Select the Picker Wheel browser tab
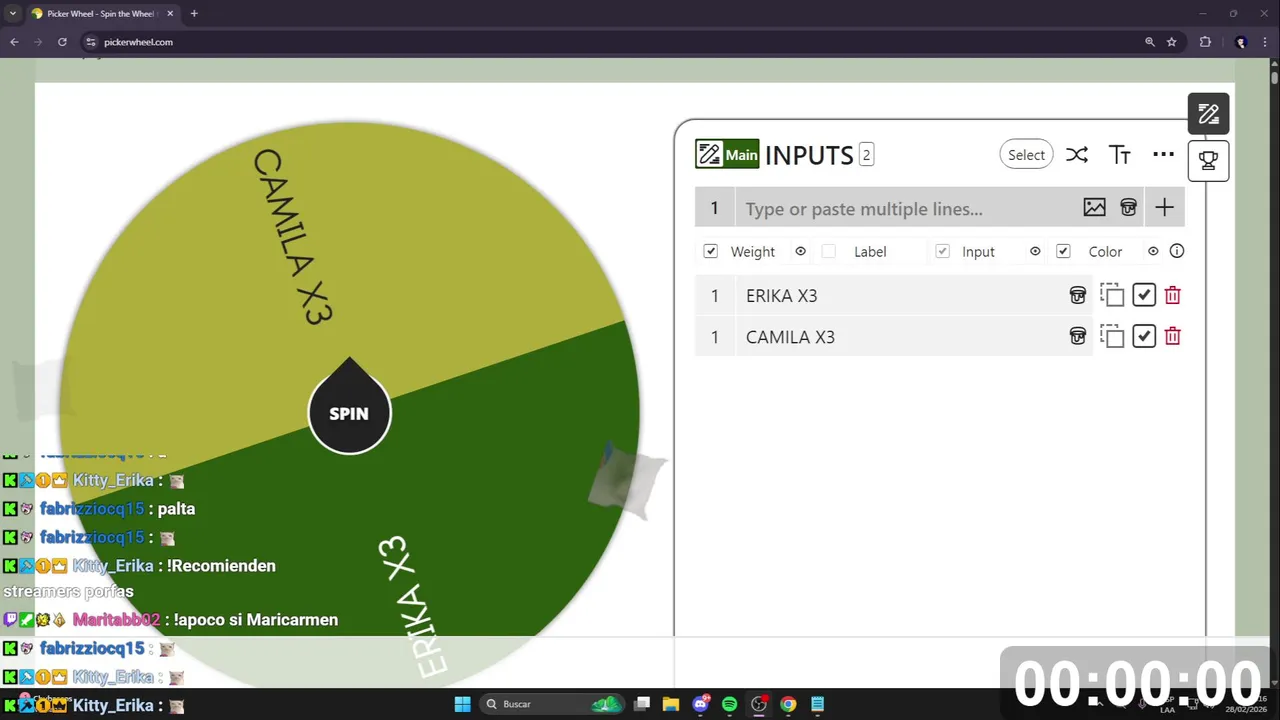This screenshot has height=720, width=1280. click(x=102, y=14)
